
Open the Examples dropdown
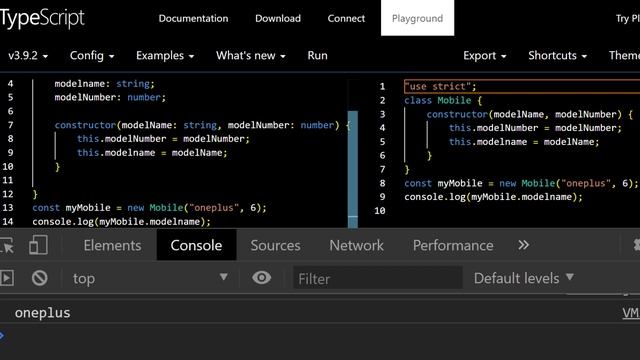165,56
